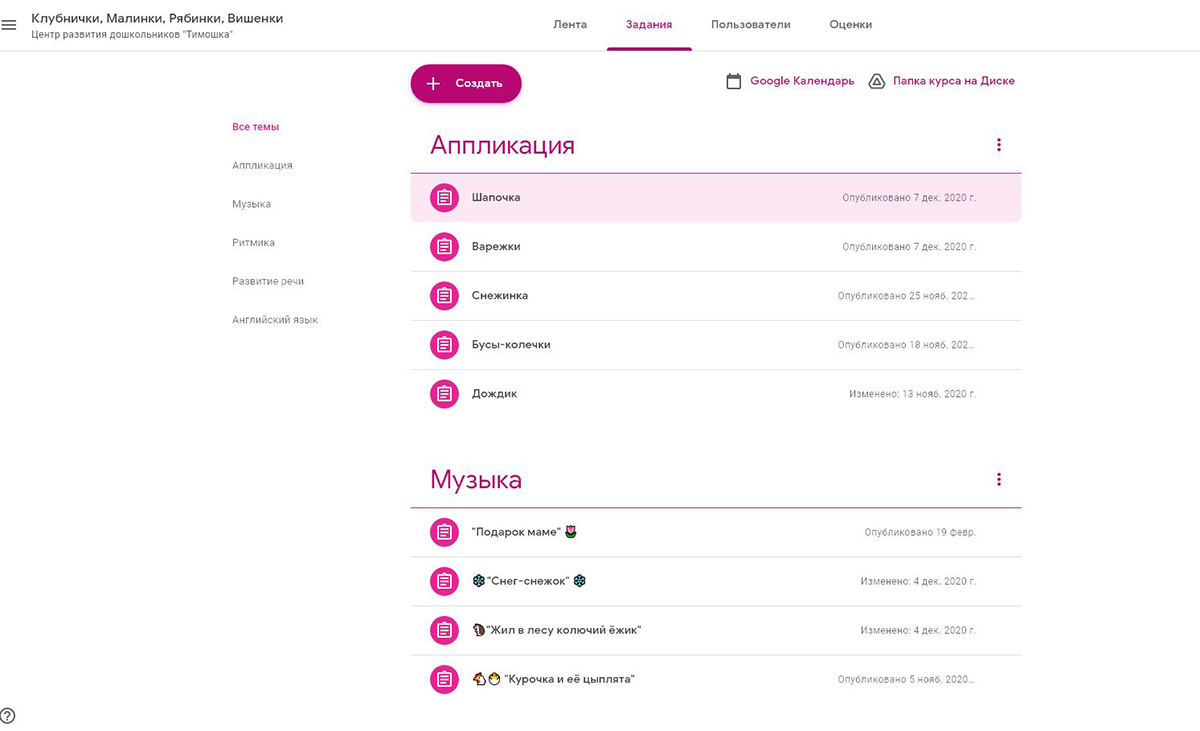Click the Google Calendar icon
The width and height of the screenshot is (1200, 731).
click(x=734, y=82)
